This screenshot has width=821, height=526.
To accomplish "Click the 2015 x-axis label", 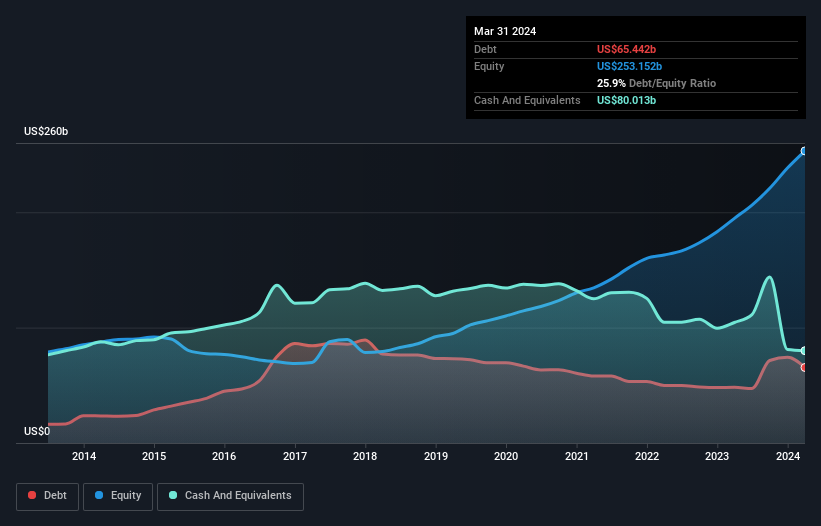I will pyautogui.click(x=154, y=456).
